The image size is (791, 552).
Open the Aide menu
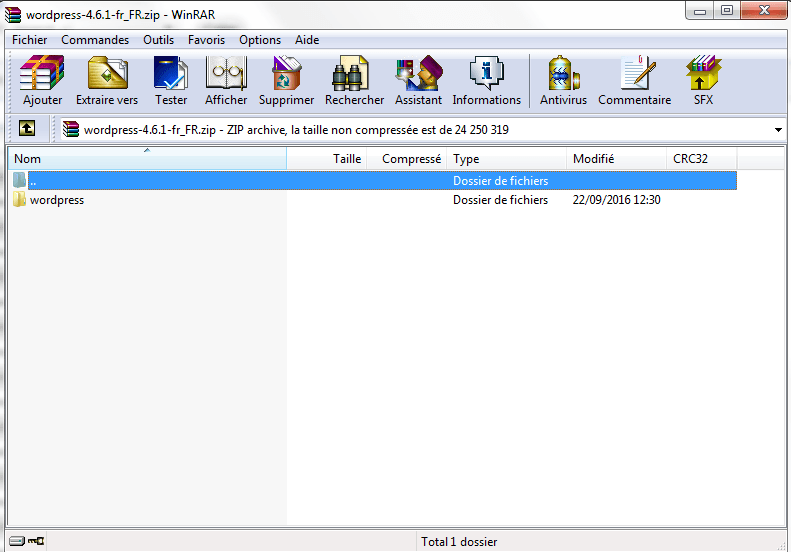pos(307,40)
